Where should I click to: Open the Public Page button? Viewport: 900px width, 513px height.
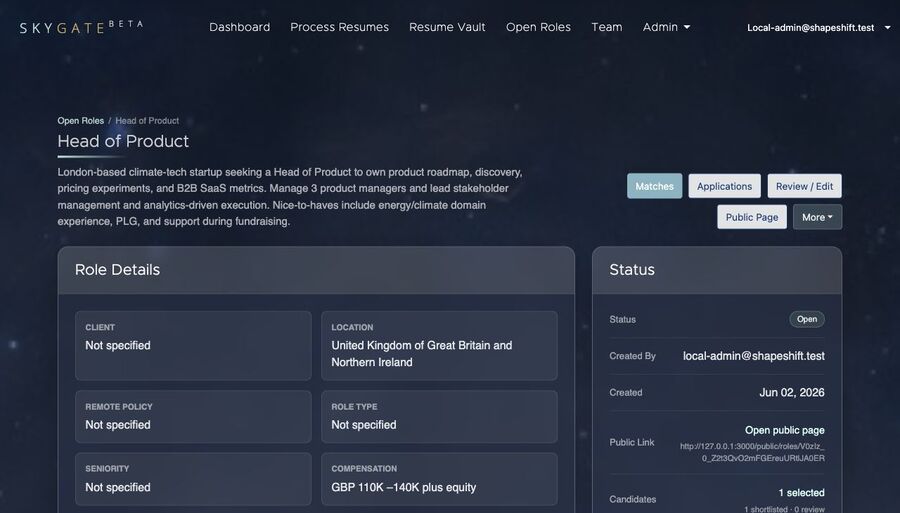click(752, 217)
